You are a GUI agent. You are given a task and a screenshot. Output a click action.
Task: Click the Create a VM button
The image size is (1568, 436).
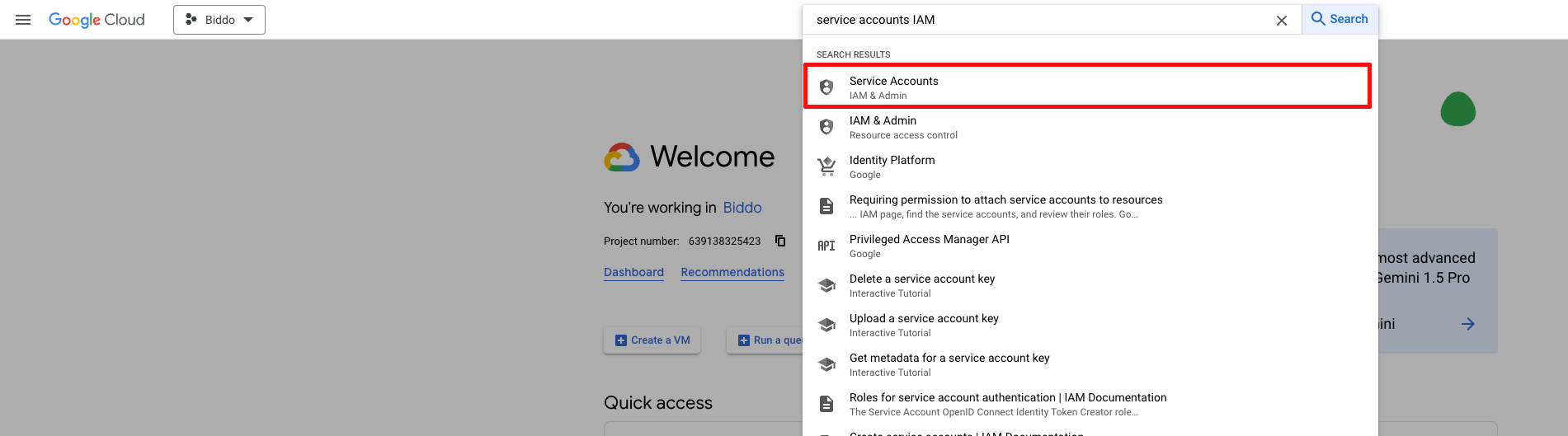pos(652,340)
